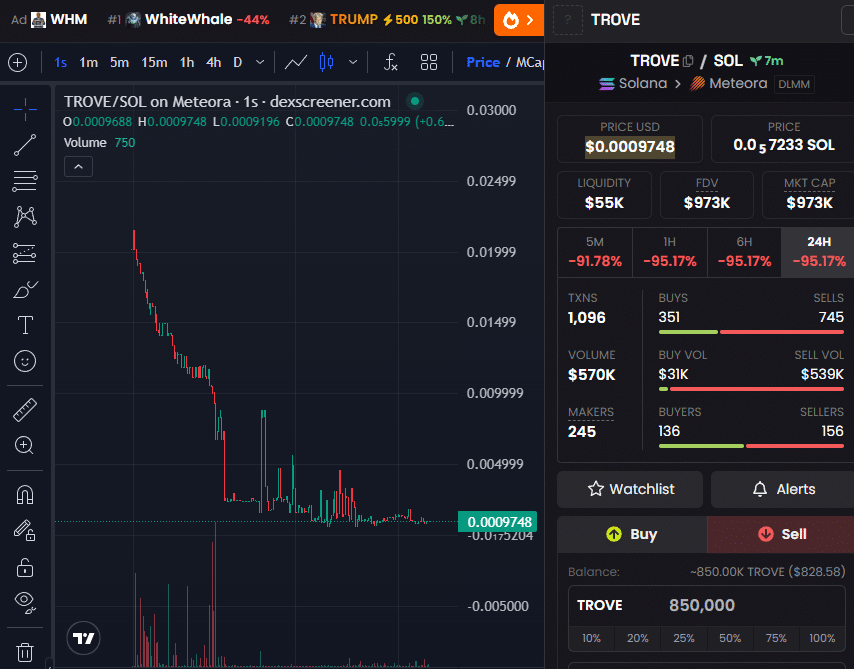Toggle hide all drawings eye icon

pos(25,601)
